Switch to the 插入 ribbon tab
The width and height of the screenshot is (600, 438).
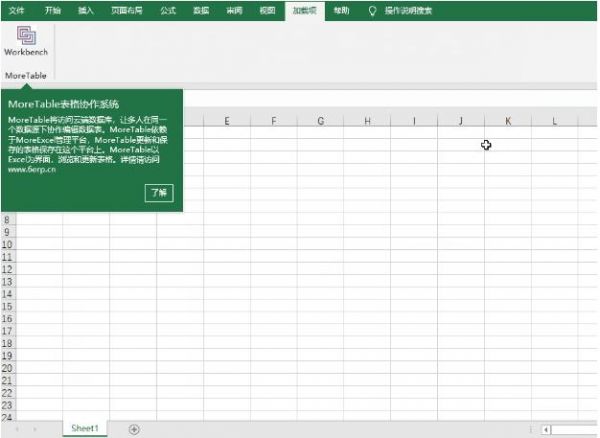(x=86, y=11)
